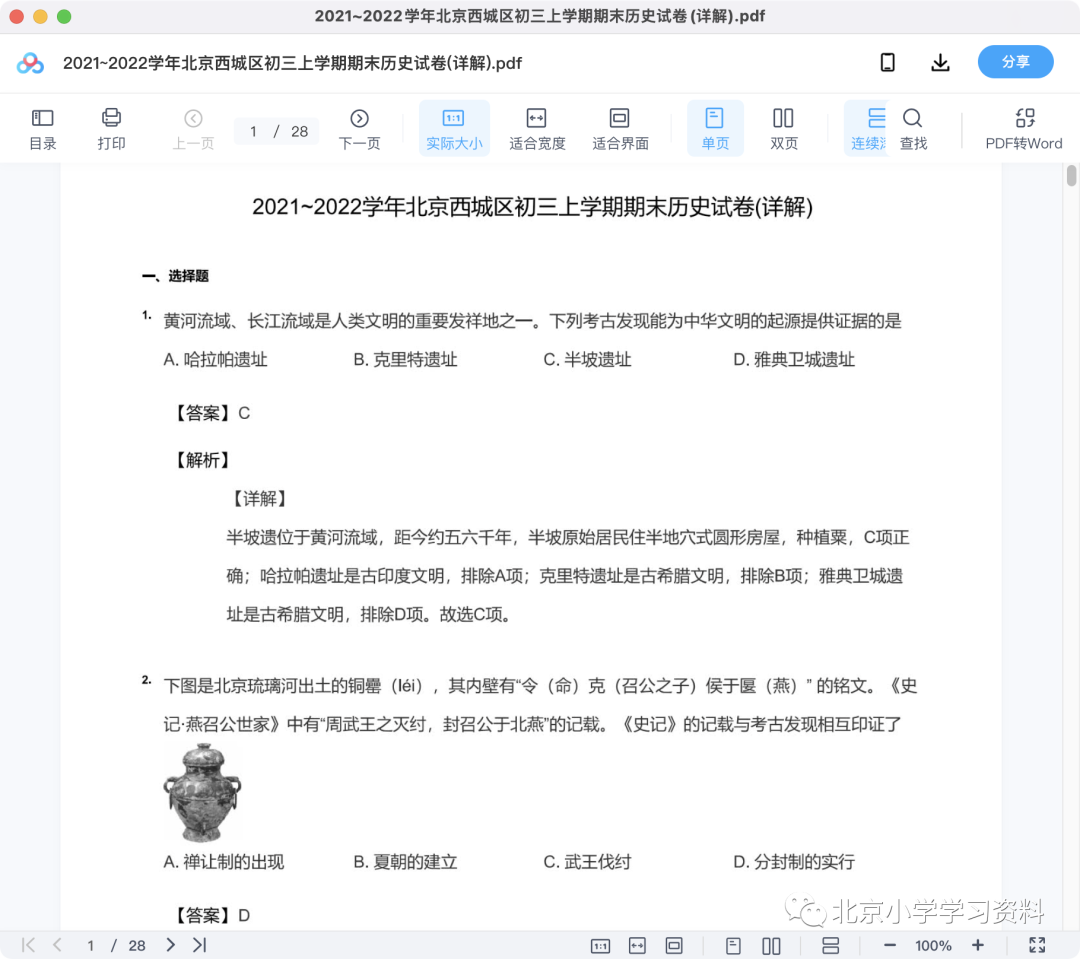This screenshot has height=959, width=1080.
Task: Click the file name in the header bar
Action: (292, 63)
